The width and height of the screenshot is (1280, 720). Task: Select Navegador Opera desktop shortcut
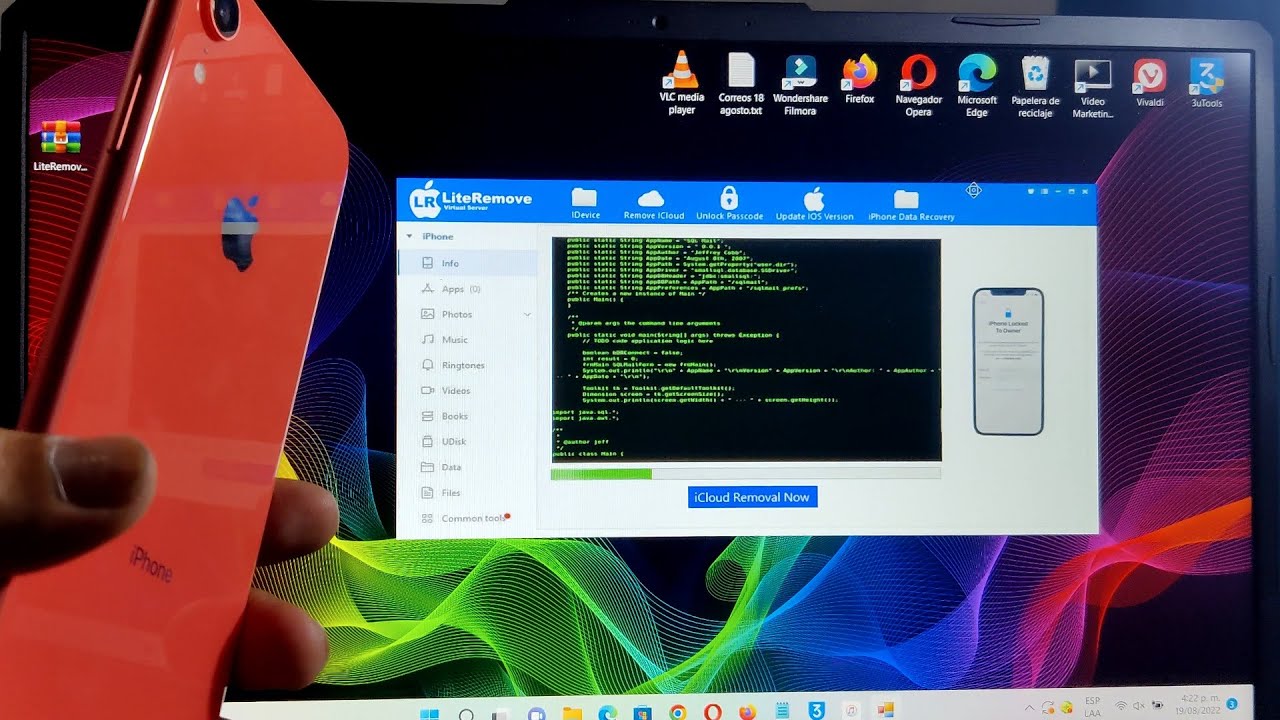coord(918,86)
